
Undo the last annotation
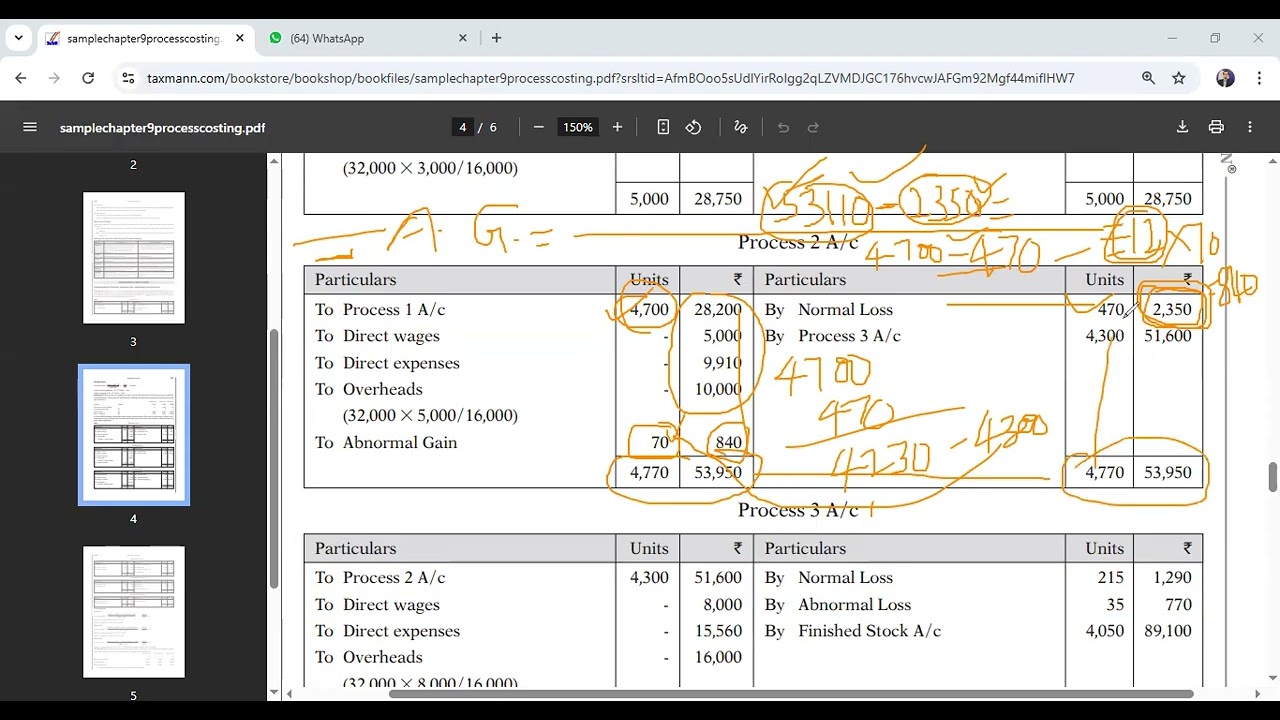click(x=783, y=127)
